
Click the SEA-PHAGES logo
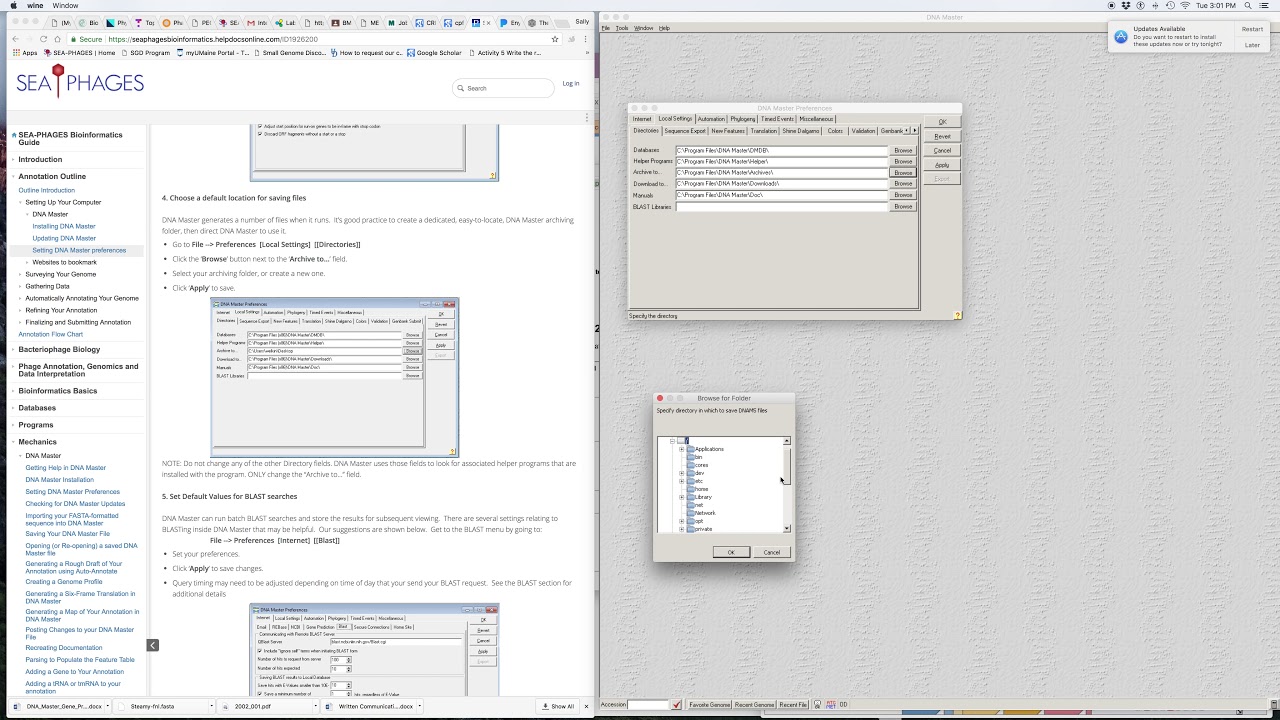coord(80,83)
